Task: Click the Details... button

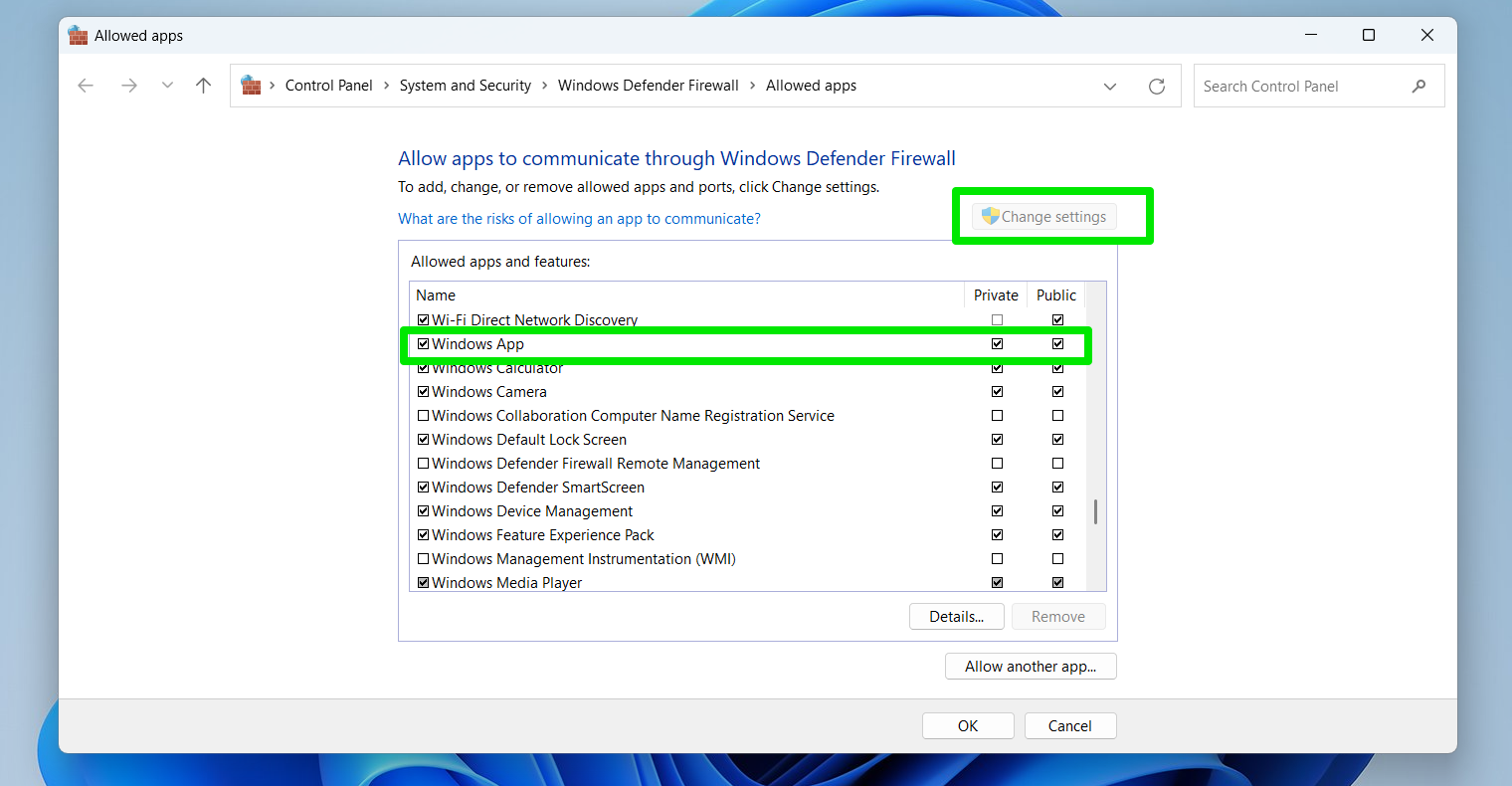Action: point(957,617)
